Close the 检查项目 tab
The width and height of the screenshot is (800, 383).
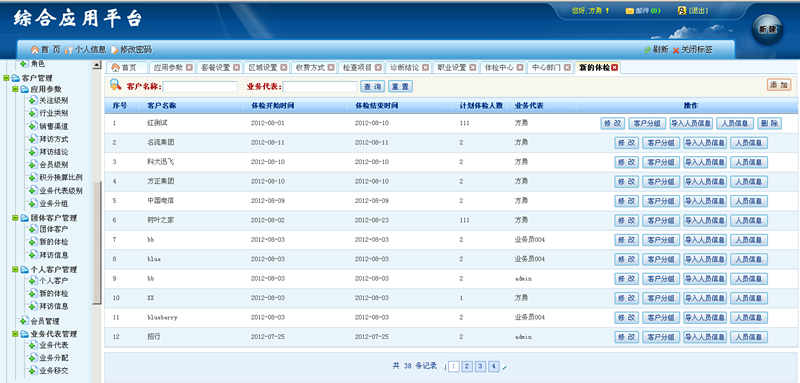click(378, 67)
